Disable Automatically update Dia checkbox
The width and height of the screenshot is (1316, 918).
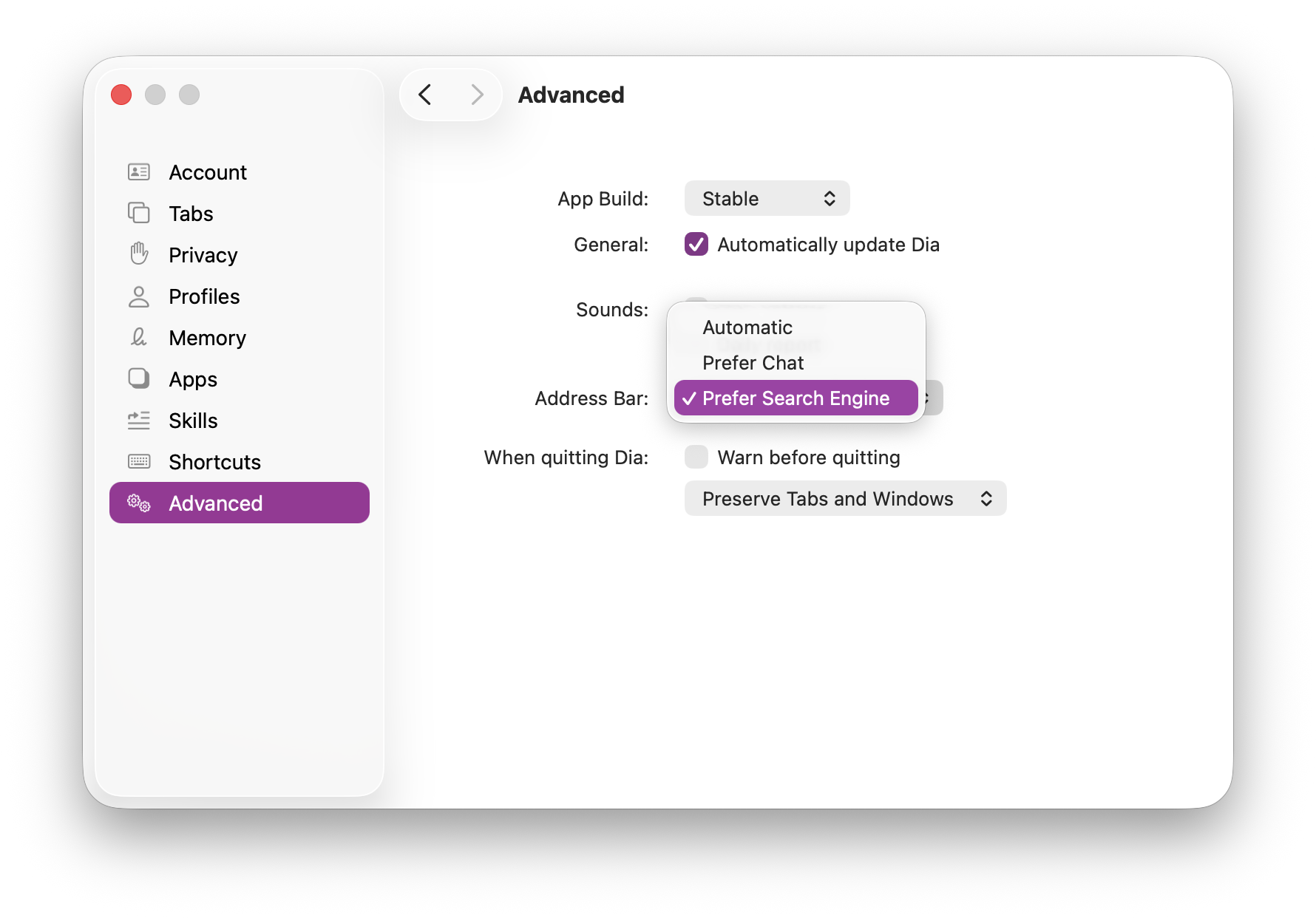point(696,244)
